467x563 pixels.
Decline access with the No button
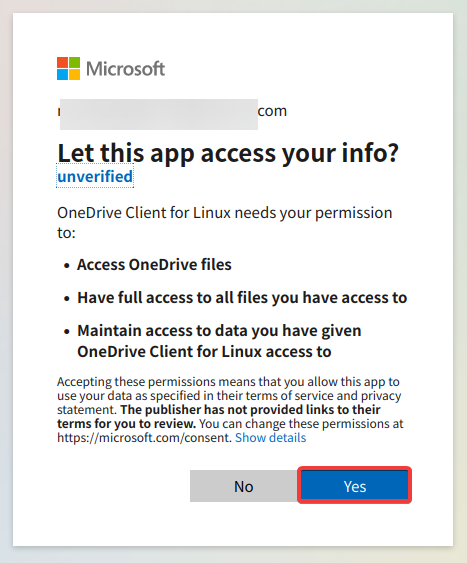(x=244, y=486)
